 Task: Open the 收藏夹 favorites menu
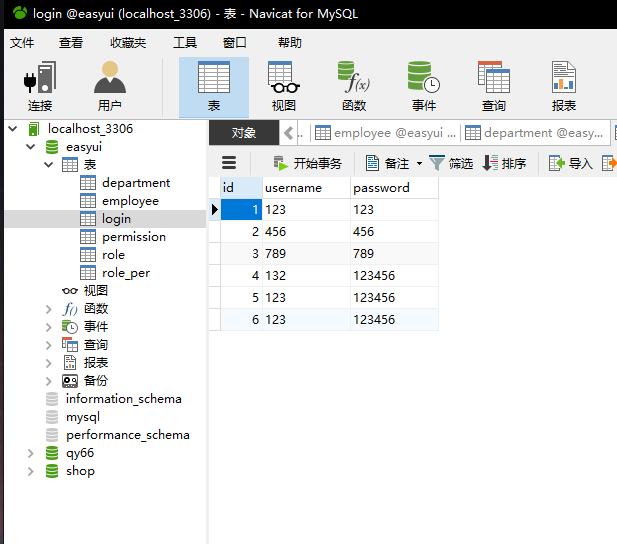[128, 43]
